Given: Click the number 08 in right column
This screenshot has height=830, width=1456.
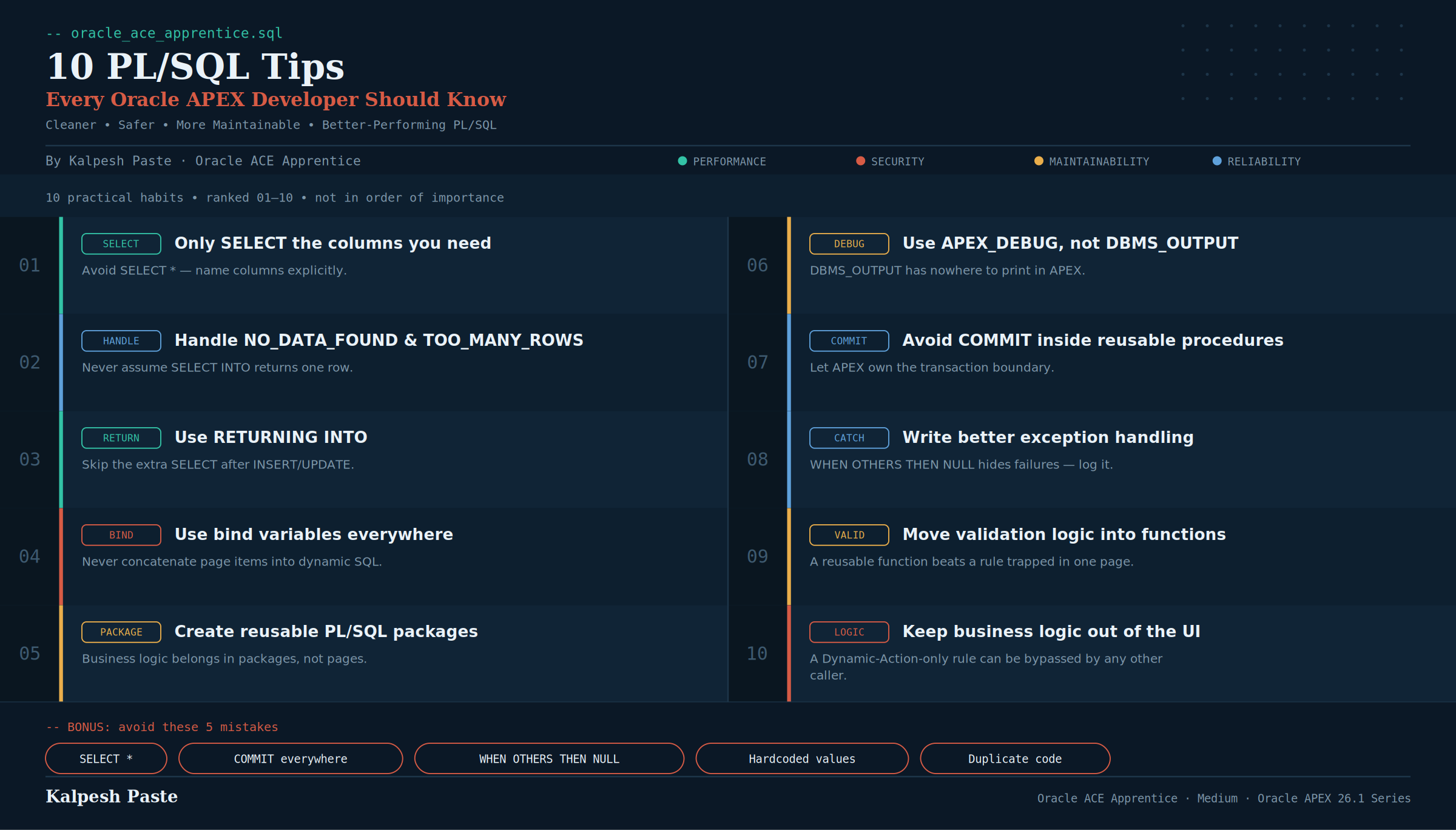Looking at the screenshot, I should 758,459.
